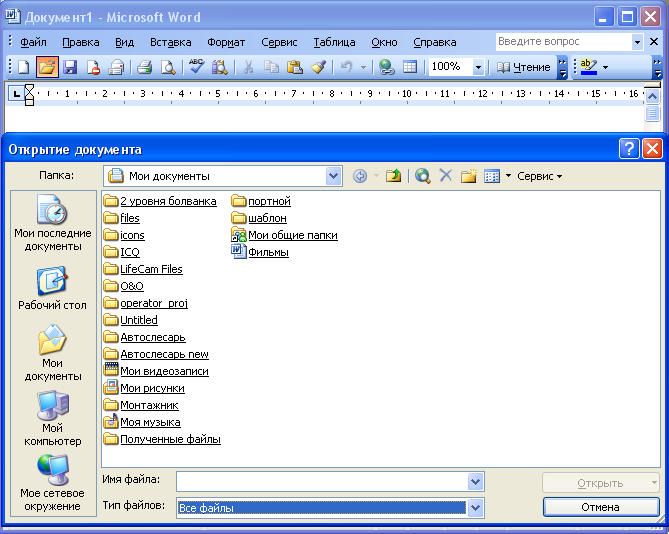Select 'Мой компьютер' in the places bar
669x534 pixels.
click(52, 419)
